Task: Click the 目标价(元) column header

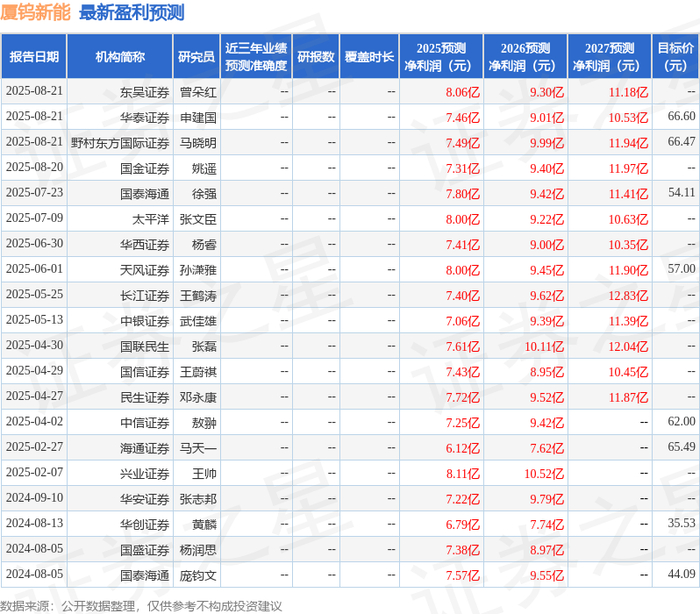Action: [x=675, y=57]
